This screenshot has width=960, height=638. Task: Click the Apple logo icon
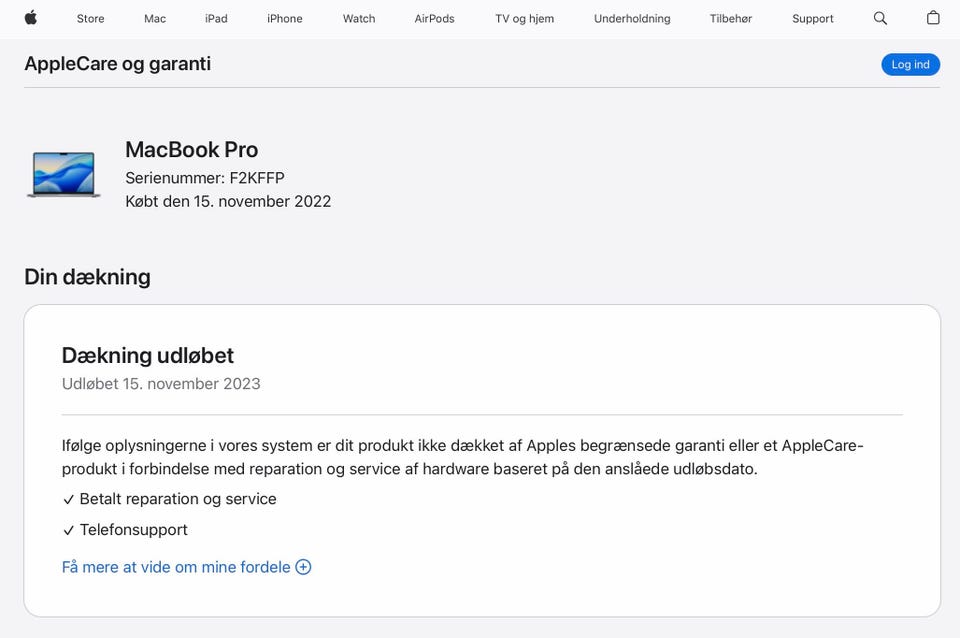(x=31, y=18)
